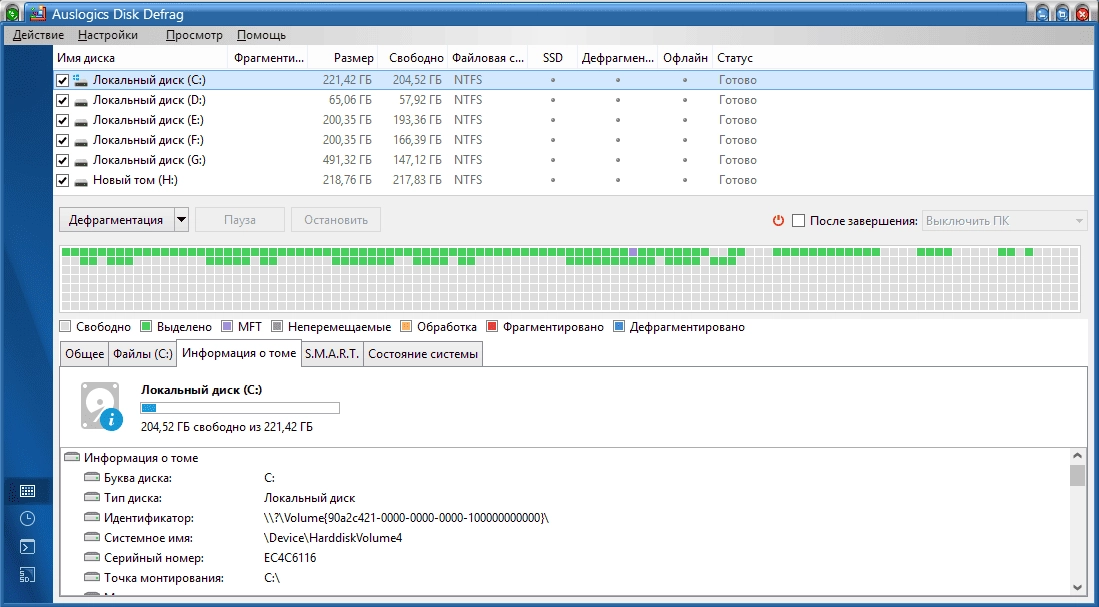This screenshot has height=607, width=1099.
Task: Uncheck Локальный диск (C:) checkbox
Action: 62,80
